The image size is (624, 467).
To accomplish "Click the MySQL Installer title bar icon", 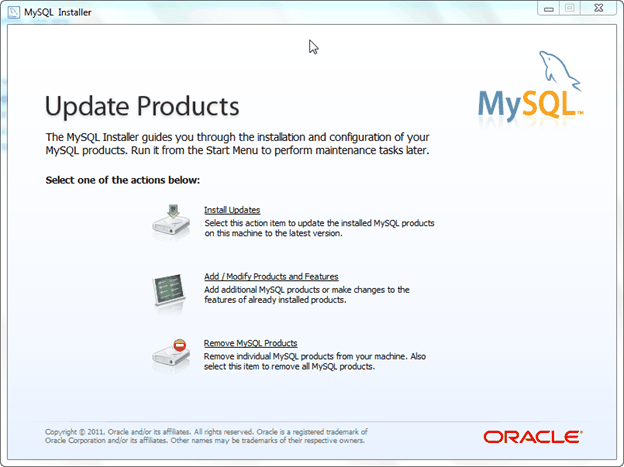I will tap(14, 12).
